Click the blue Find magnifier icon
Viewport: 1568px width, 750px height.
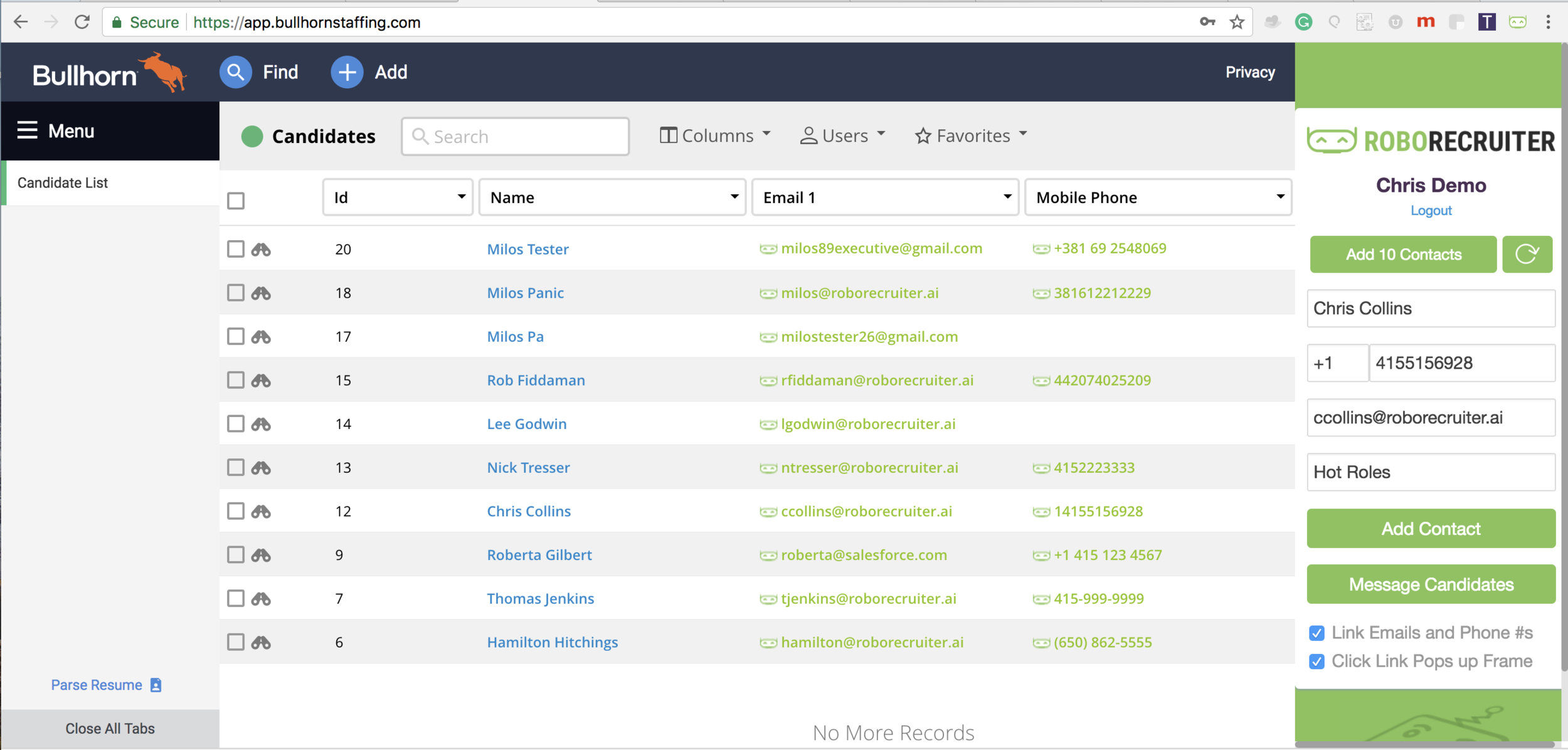[236, 72]
